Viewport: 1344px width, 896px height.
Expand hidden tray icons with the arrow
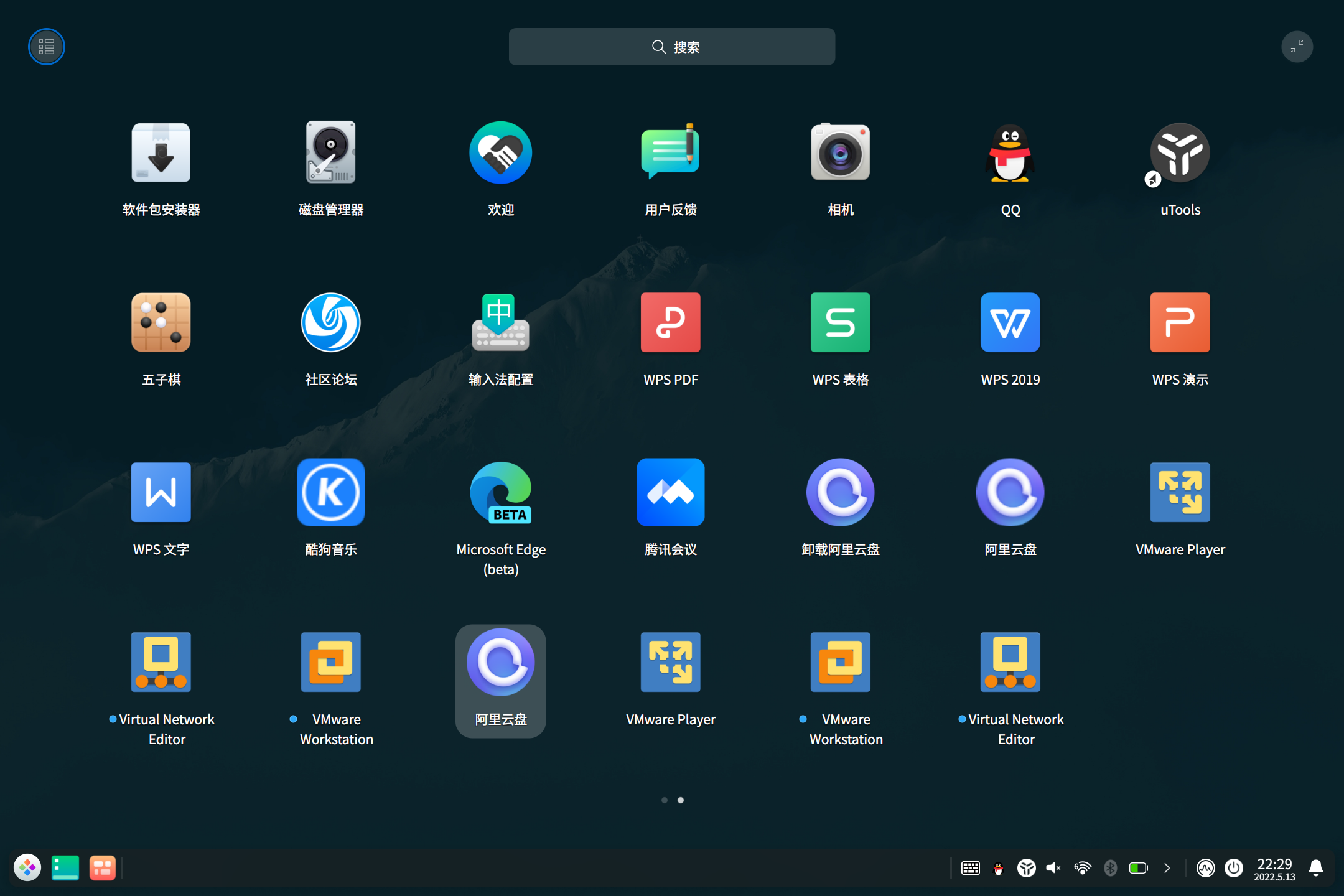pyautogui.click(x=1167, y=867)
